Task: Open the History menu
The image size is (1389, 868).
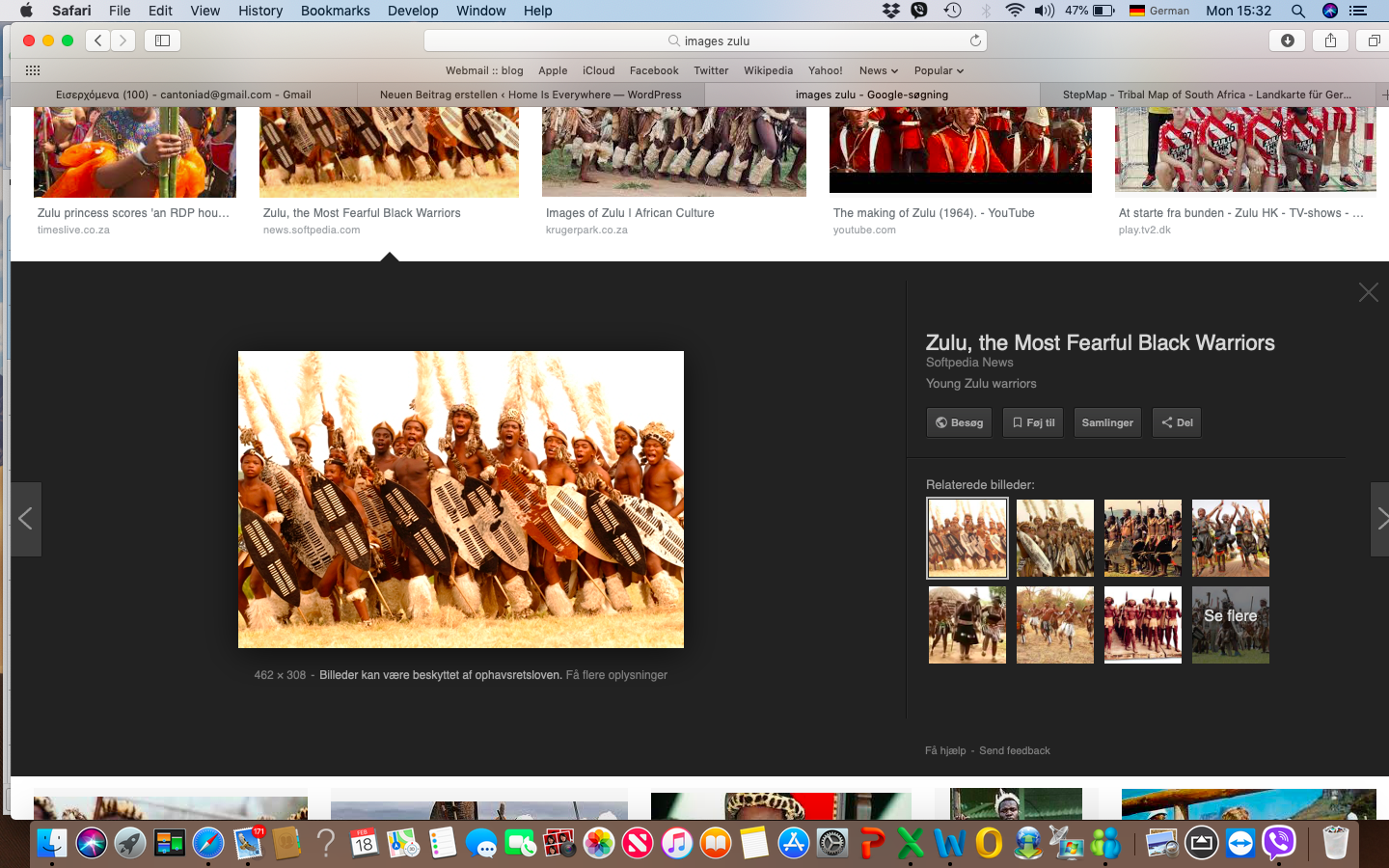Action: click(260, 11)
